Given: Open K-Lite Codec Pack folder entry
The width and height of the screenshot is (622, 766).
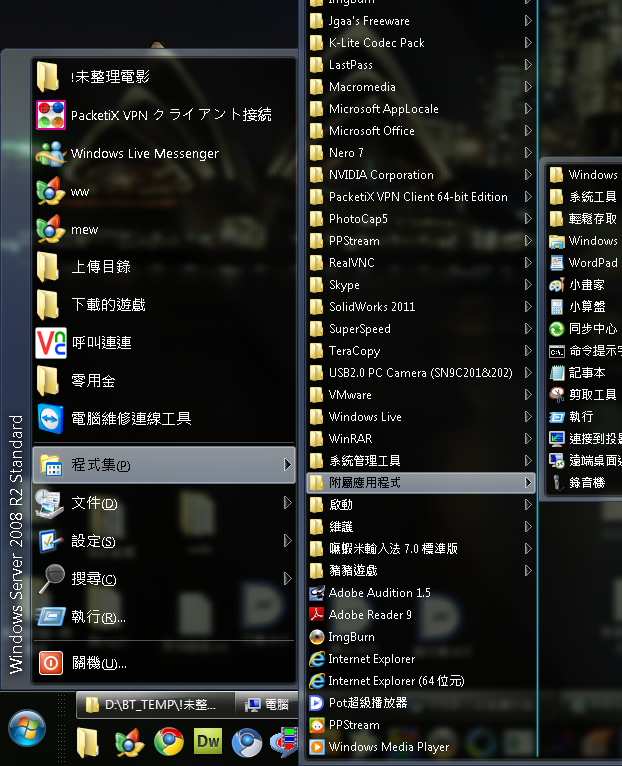Looking at the screenshot, I should tap(421, 43).
